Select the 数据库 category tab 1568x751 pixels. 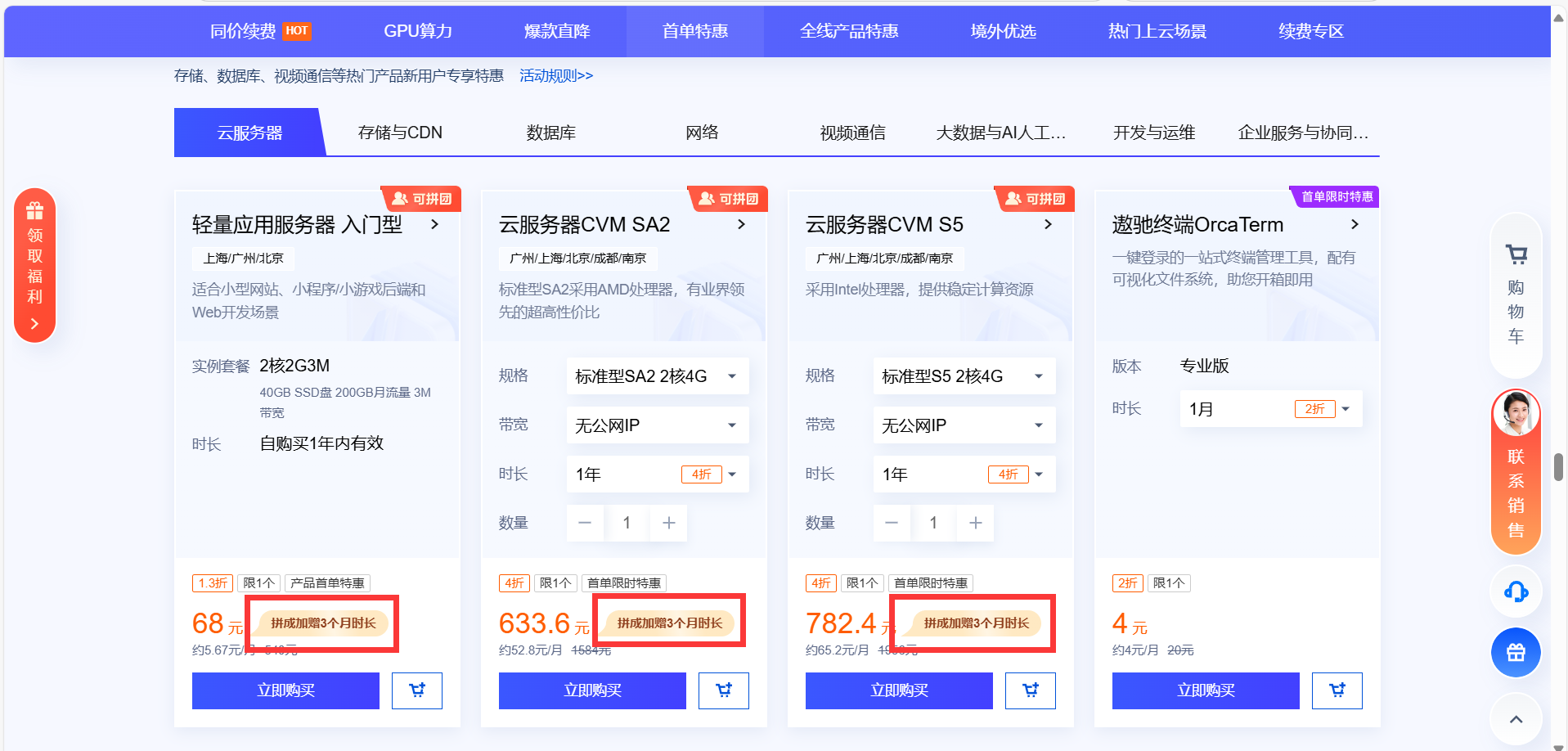coord(551,133)
